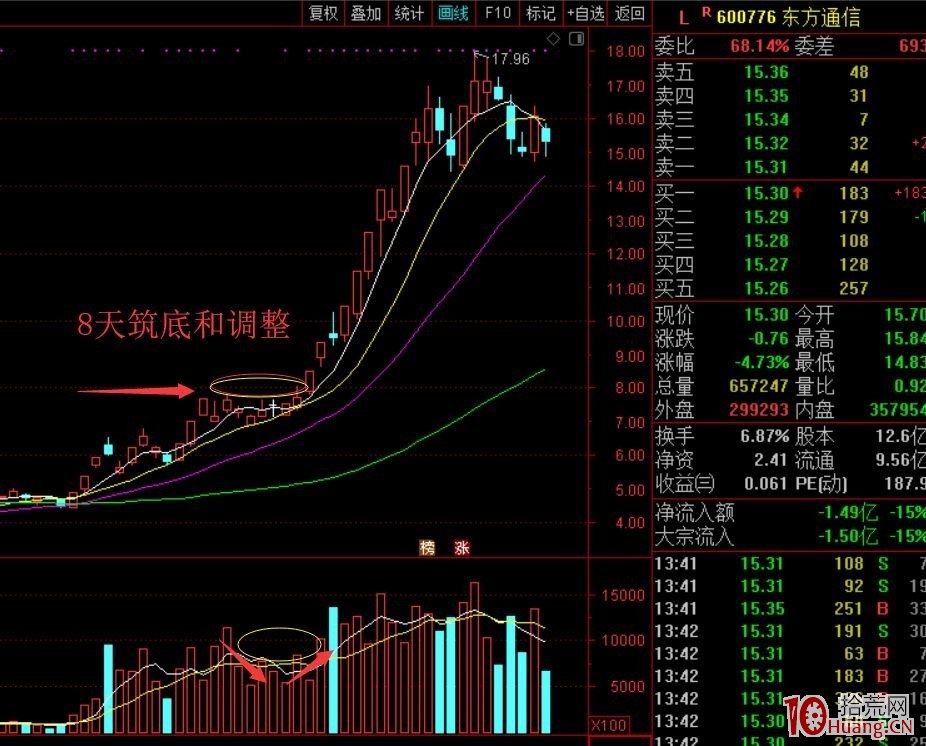Viewport: 926px width, 746px height.
Task: Select stock title 600776 东方通信
Action: pyautogui.click(x=788, y=17)
